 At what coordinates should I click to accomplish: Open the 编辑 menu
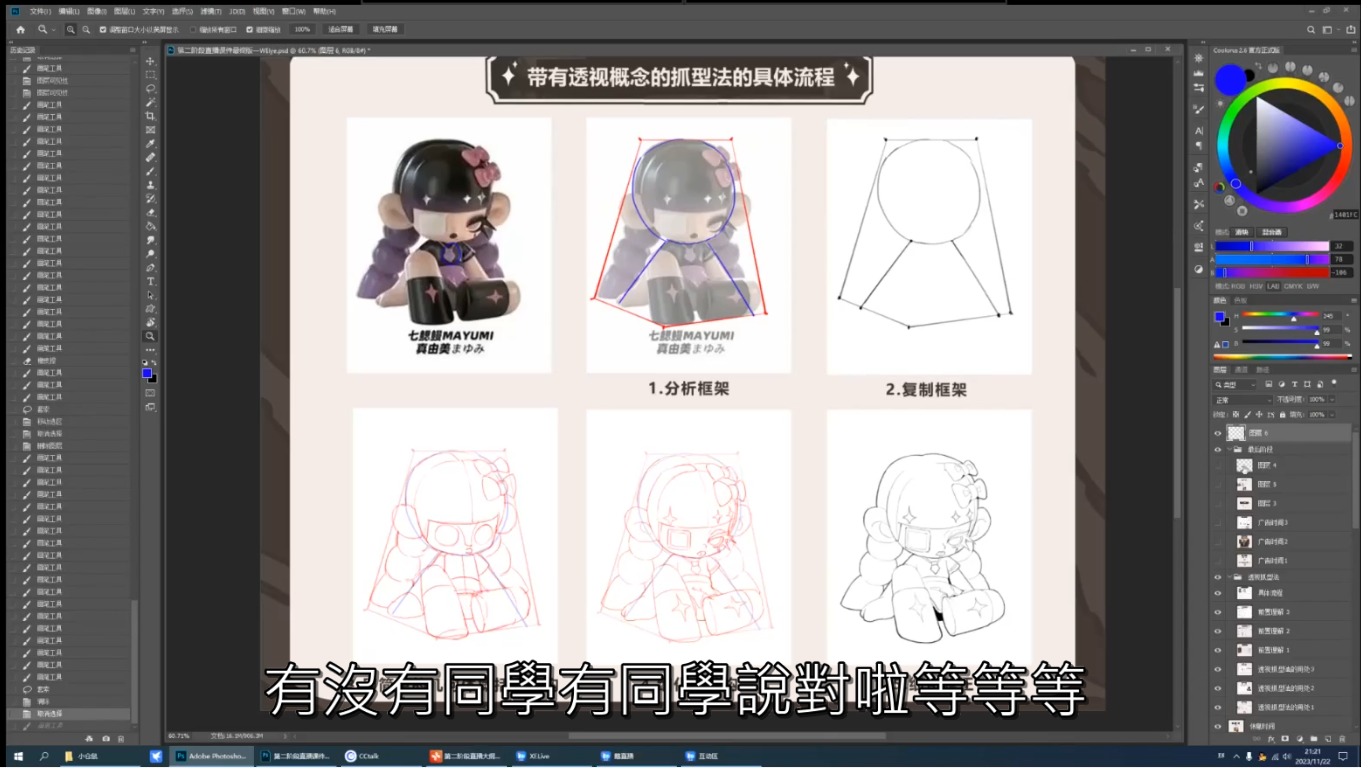(x=69, y=11)
